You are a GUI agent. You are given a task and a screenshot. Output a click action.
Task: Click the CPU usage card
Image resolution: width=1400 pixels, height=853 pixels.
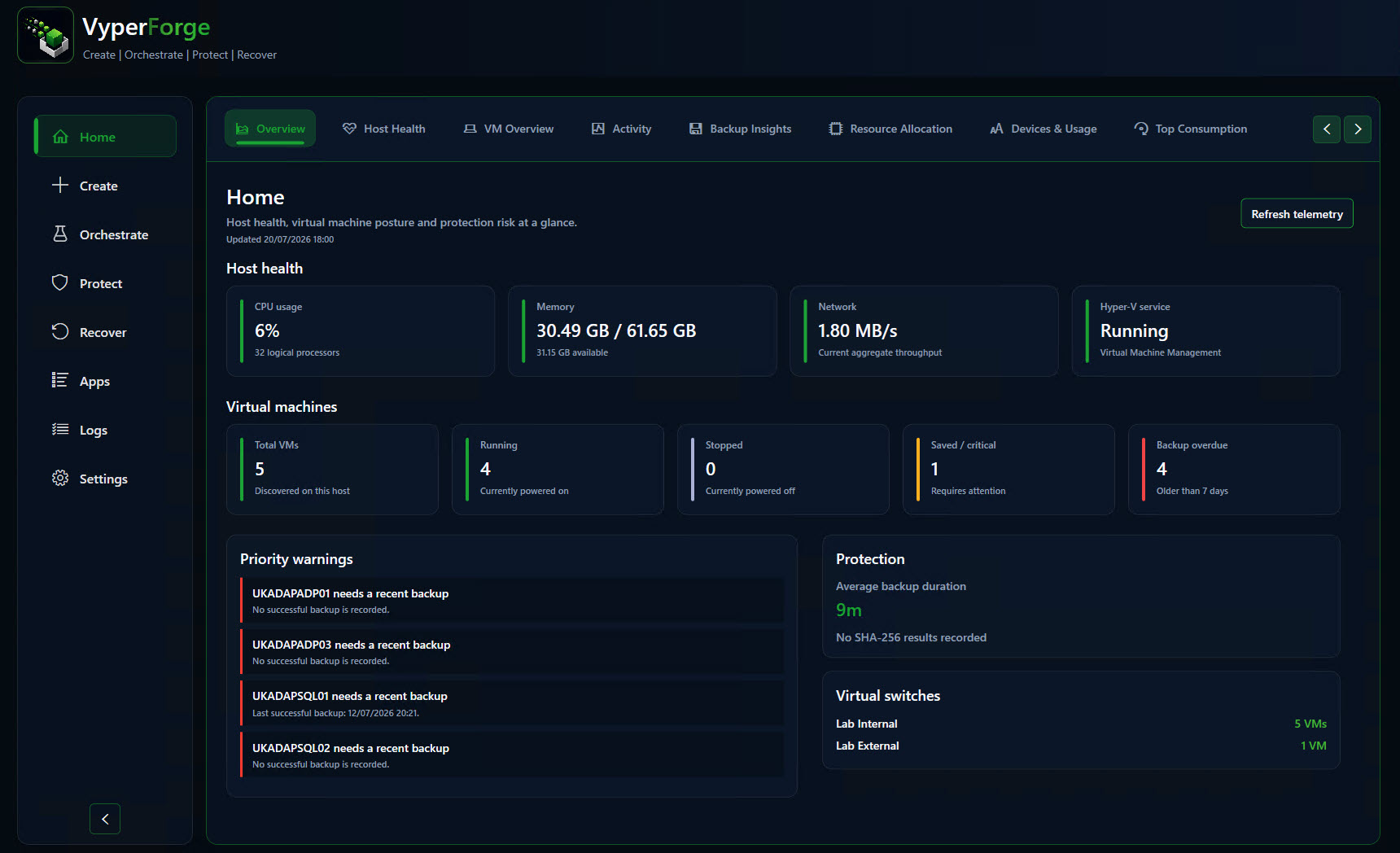(361, 330)
